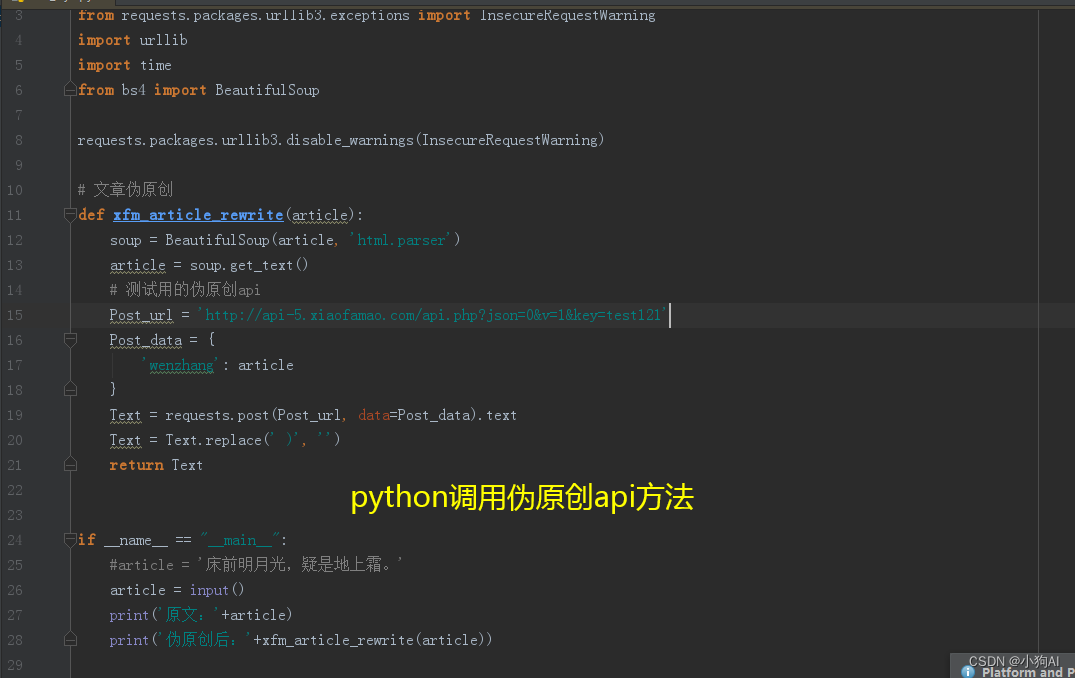The height and width of the screenshot is (678, 1075).
Task: Click line number 9 in the gutter
Action: (19, 165)
